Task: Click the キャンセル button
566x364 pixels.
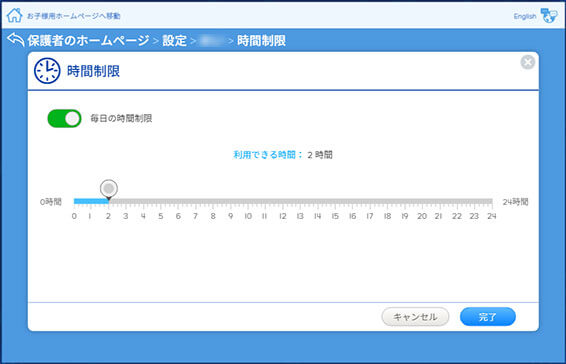Action: tap(415, 317)
